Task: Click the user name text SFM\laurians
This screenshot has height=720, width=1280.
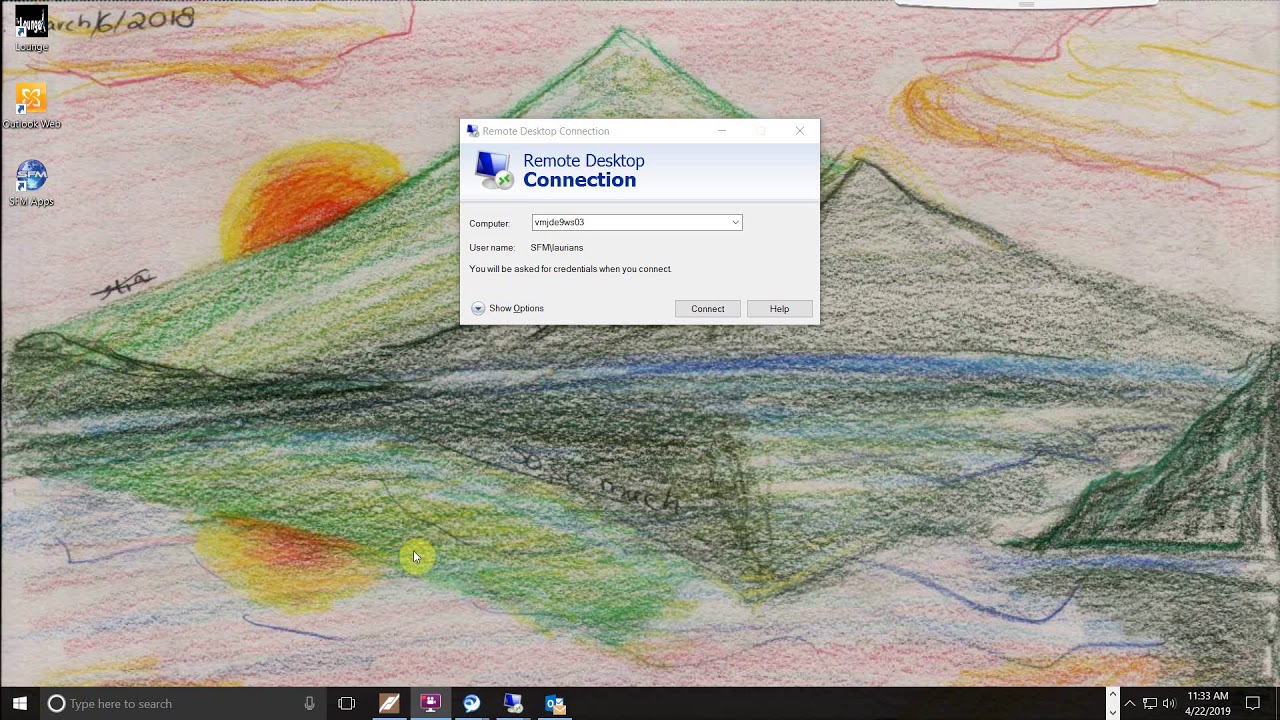Action: [x=557, y=247]
